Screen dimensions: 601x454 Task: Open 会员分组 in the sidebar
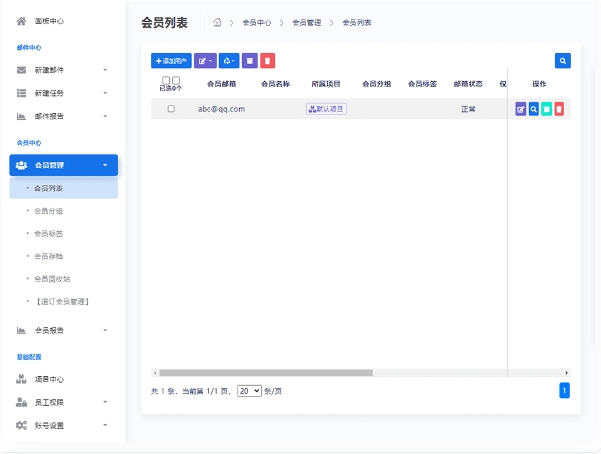[x=48, y=211]
